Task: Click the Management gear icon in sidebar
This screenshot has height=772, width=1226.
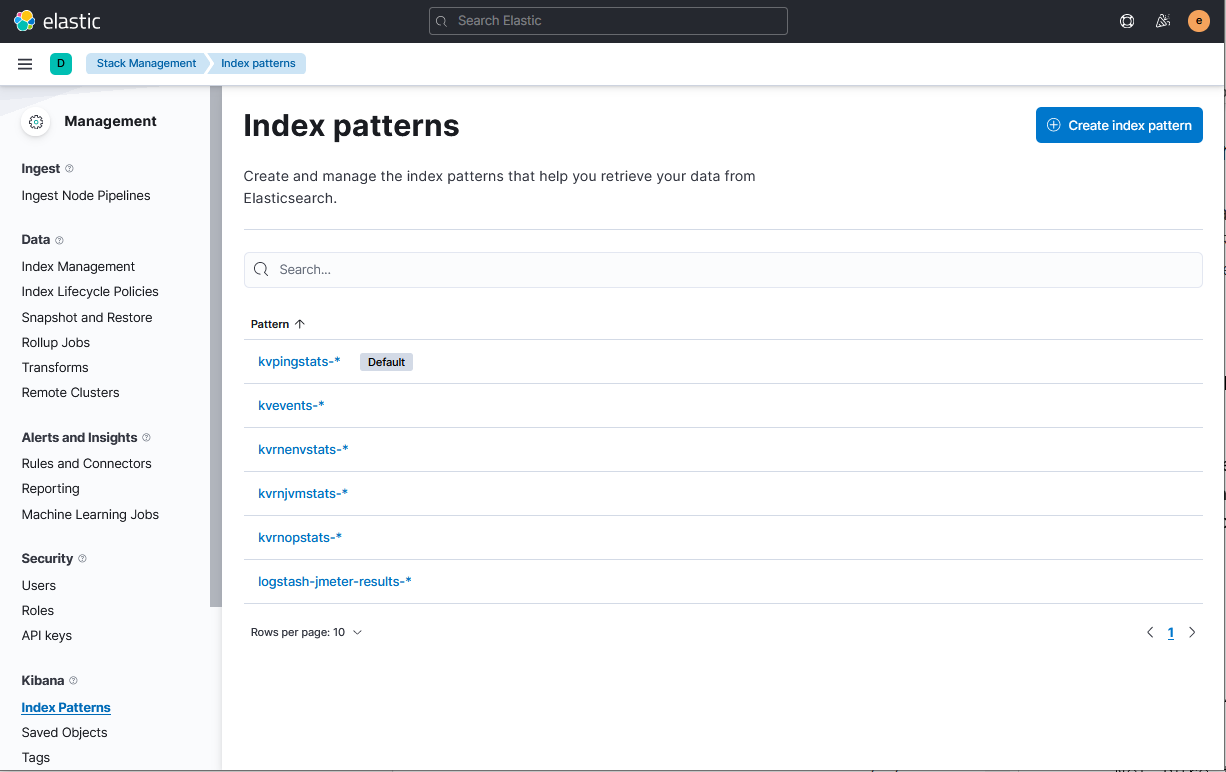Action: (35, 121)
